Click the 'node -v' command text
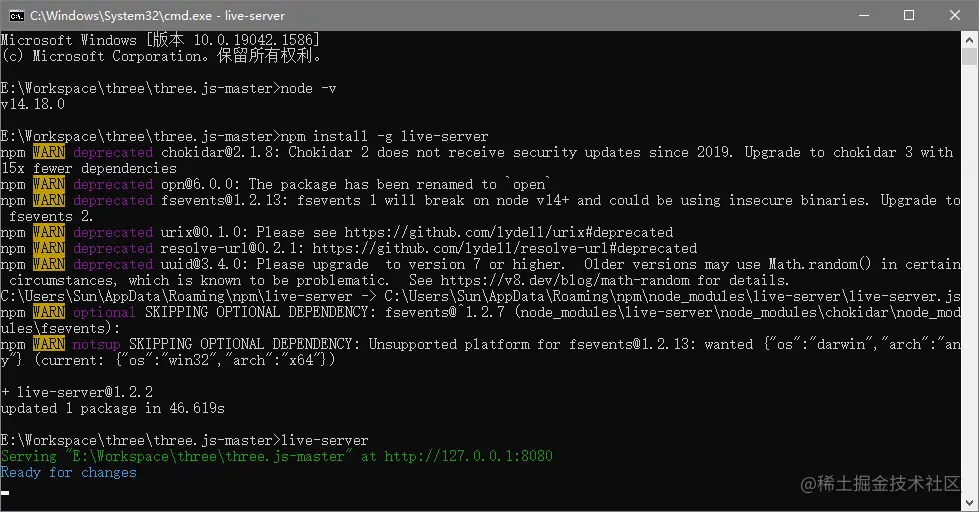 click(x=308, y=89)
